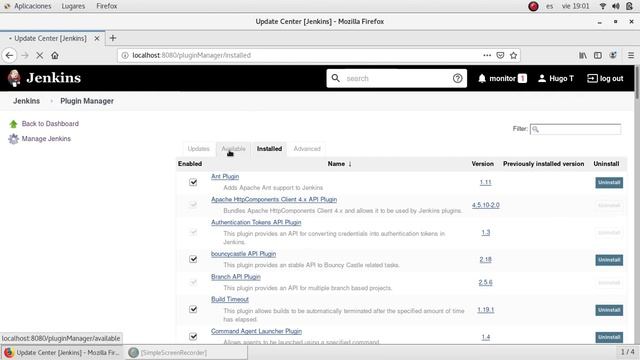The image size is (640, 360).
Task: Click the Jenkins breadcrumb
Action: [x=27, y=101]
